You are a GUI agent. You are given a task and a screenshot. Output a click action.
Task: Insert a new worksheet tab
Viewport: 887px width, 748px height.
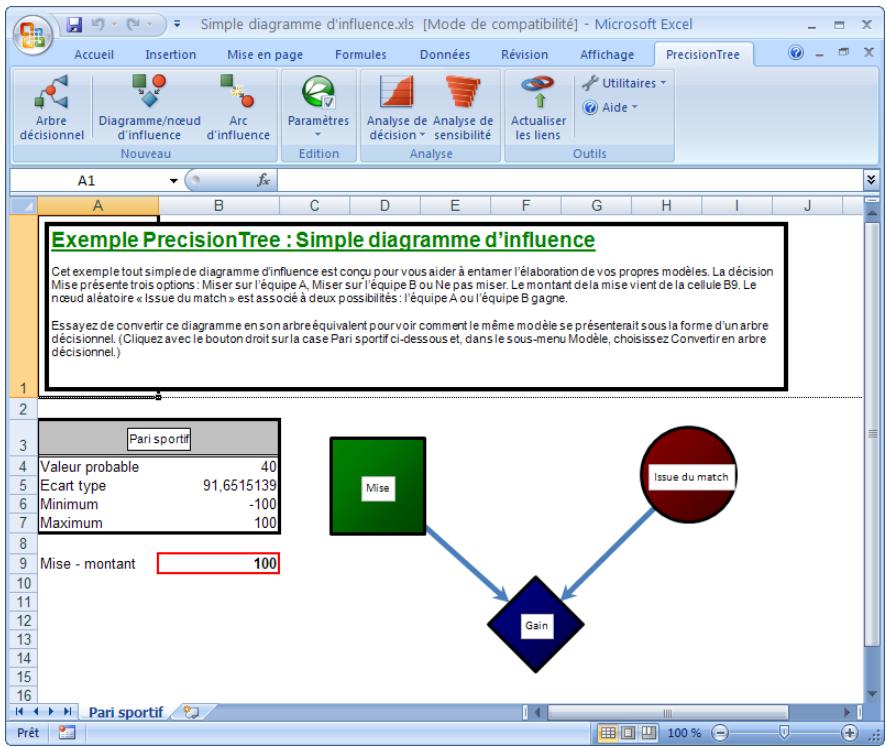(192, 712)
